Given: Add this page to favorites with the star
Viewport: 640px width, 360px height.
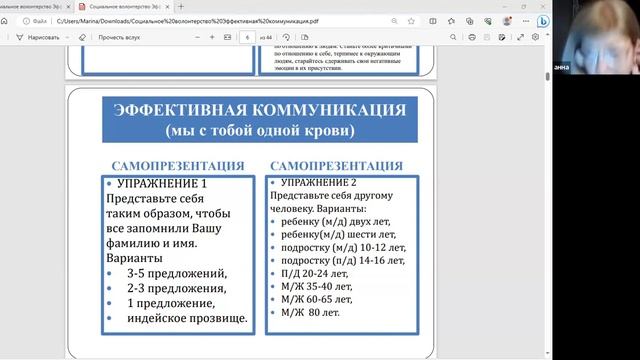Looking at the screenshot, I should pos(411,21).
